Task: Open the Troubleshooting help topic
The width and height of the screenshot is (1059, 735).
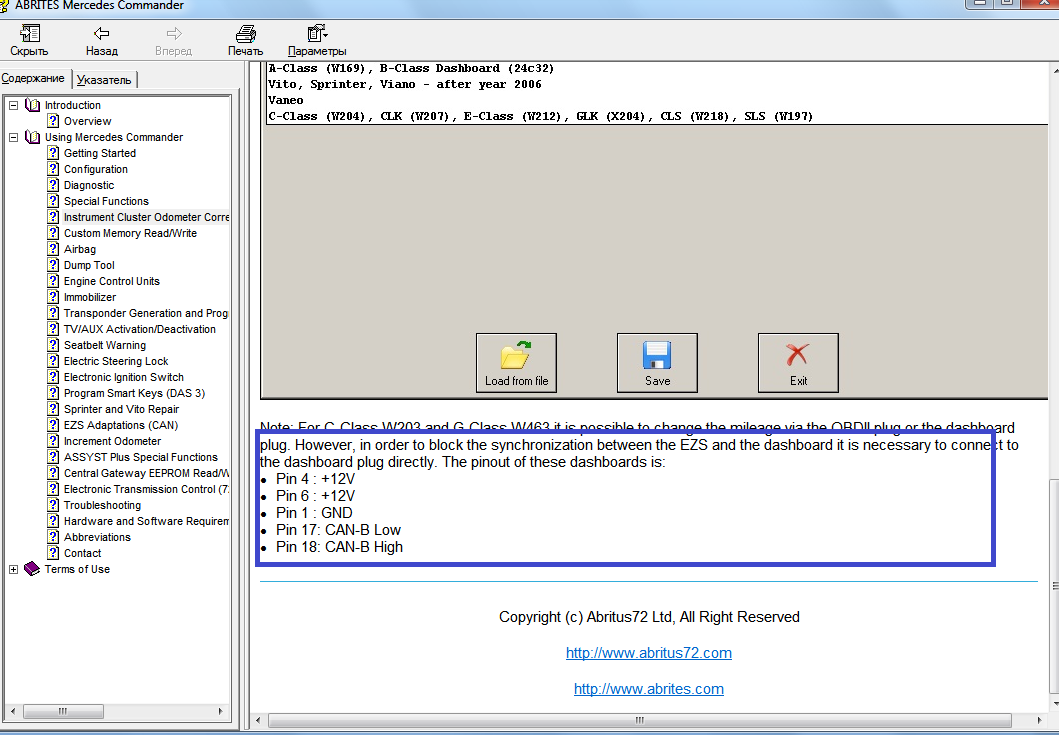Action: [x=102, y=505]
